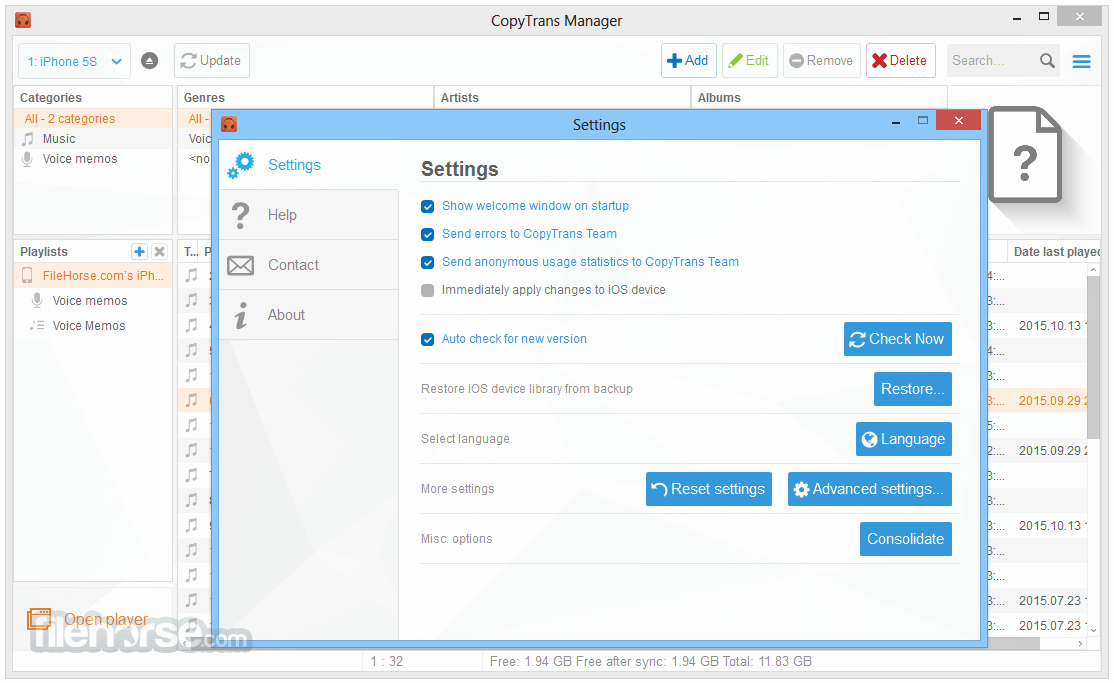
Task: Click the Remove button
Action: (822, 61)
